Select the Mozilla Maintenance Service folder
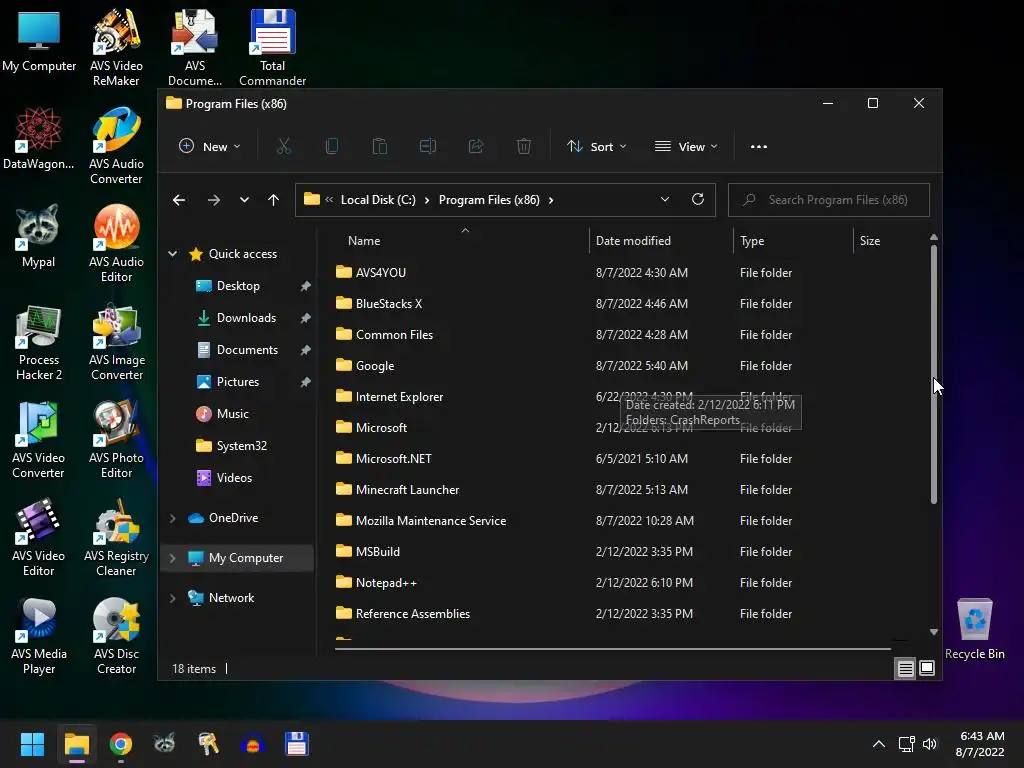The width and height of the screenshot is (1024, 768). coord(430,520)
